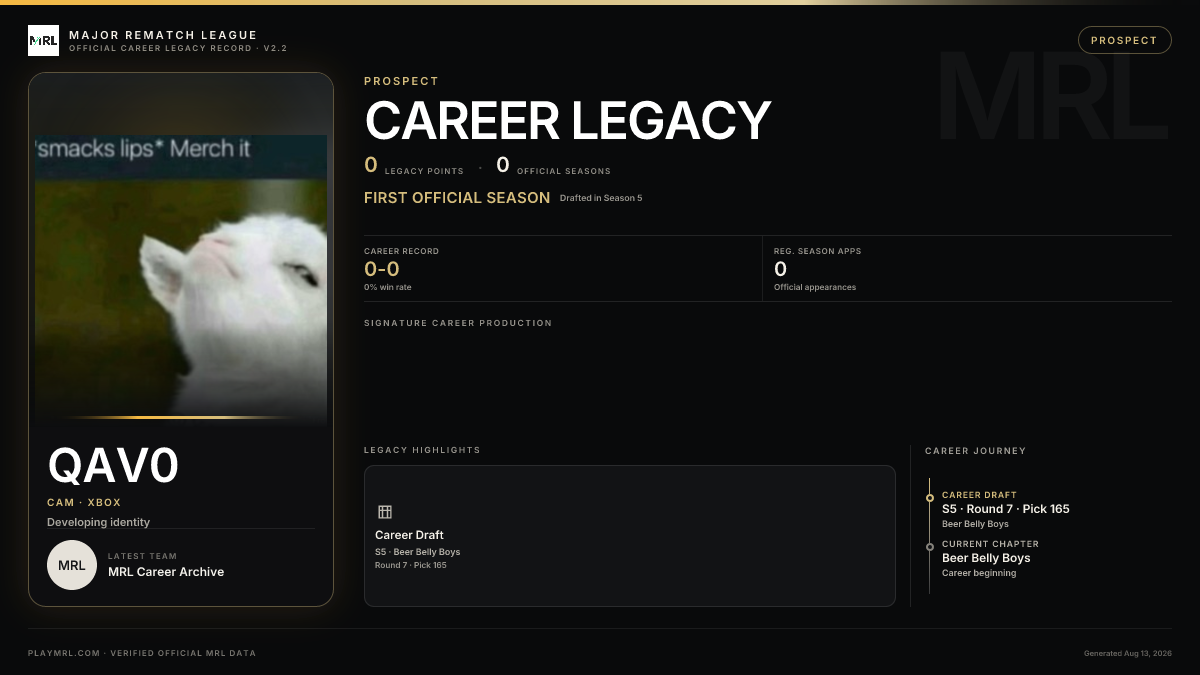Click 'LEGACY HIGHLIGHTS' section heading
The width and height of the screenshot is (1200, 675).
point(422,450)
